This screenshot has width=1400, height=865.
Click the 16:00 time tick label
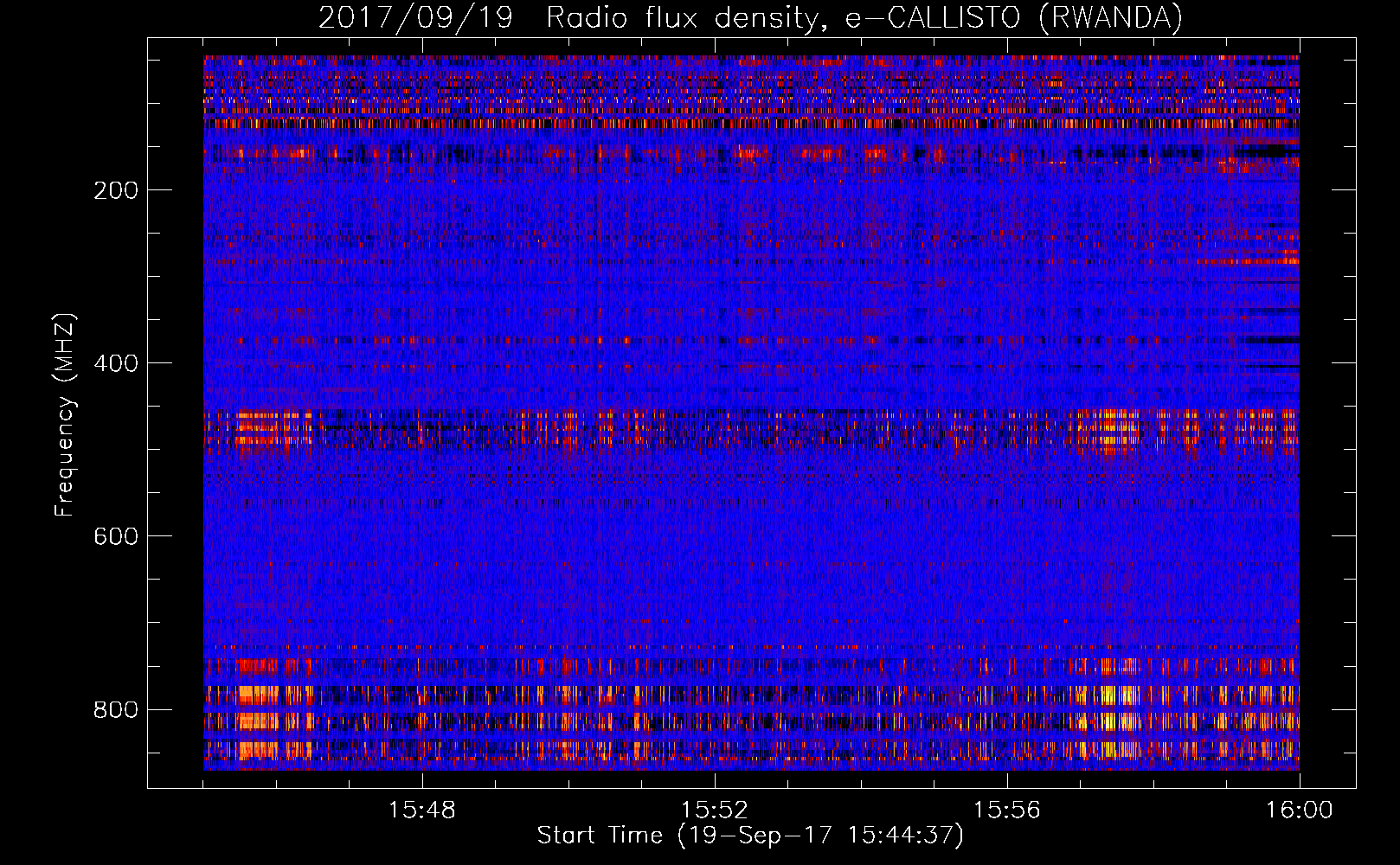(1299, 811)
